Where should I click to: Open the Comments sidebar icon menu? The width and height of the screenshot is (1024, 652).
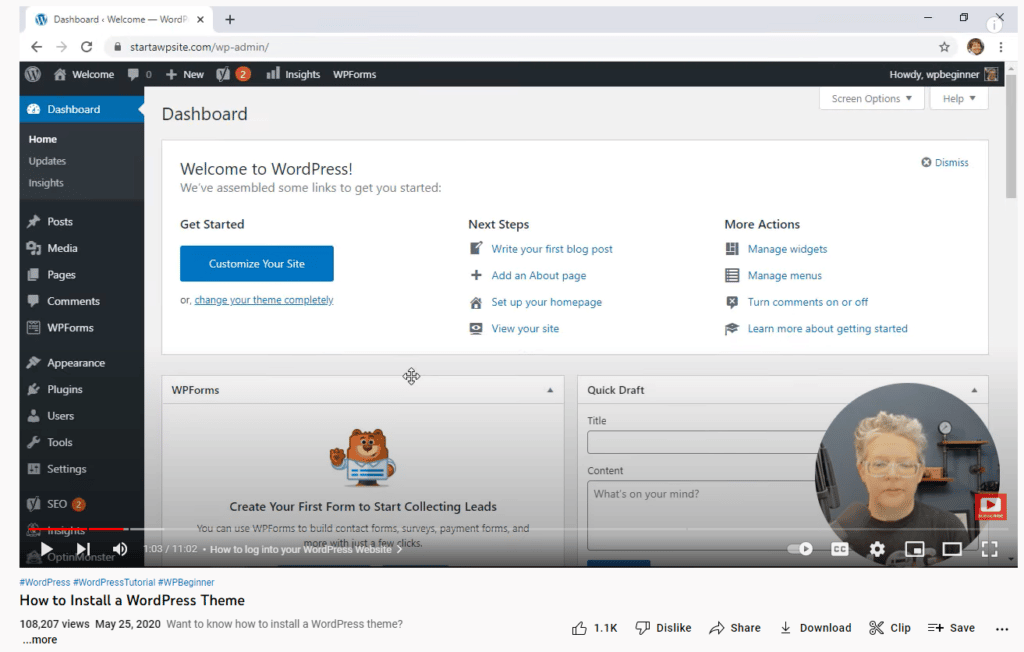[x=33, y=301]
